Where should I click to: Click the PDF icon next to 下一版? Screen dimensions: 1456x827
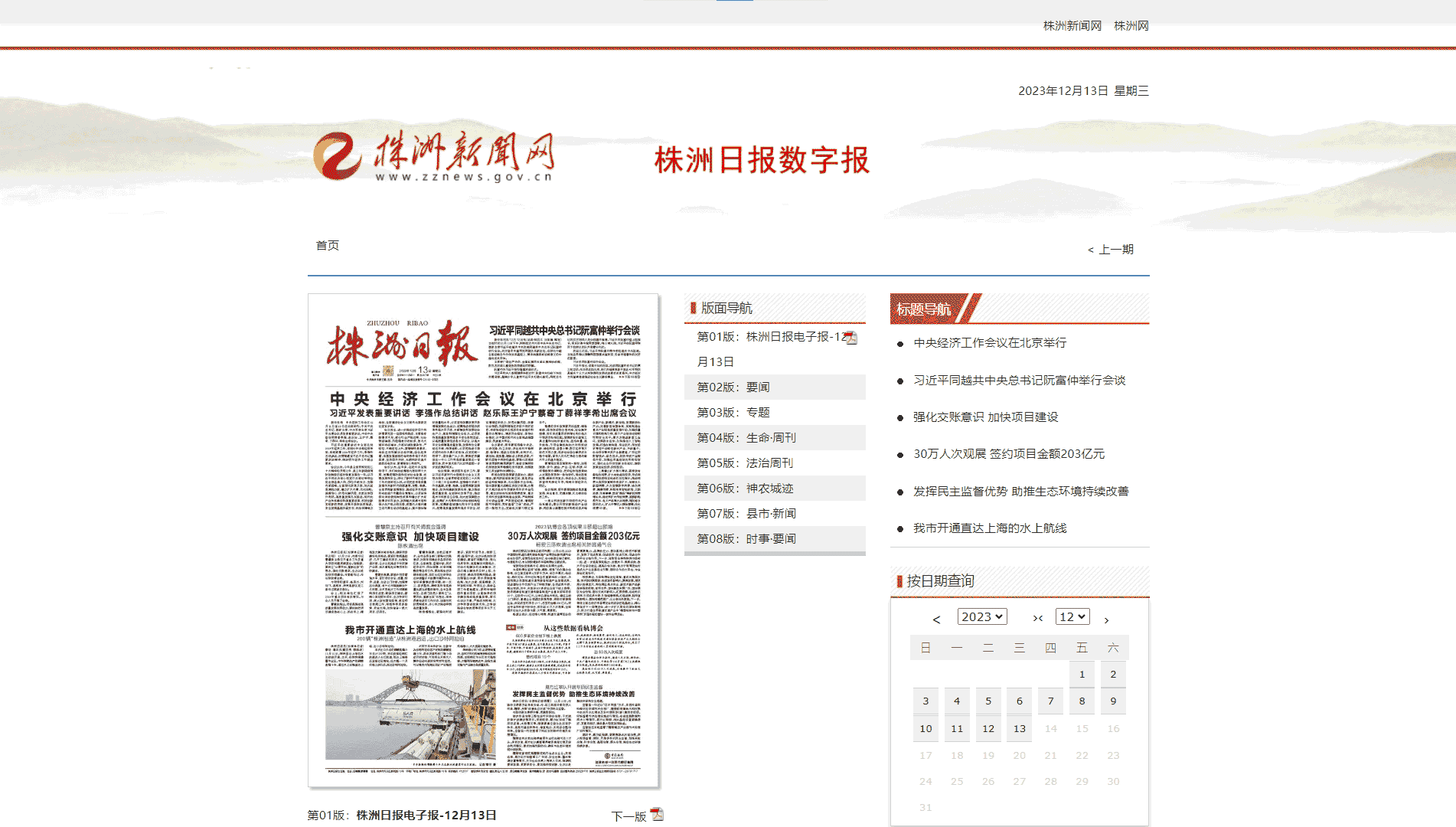point(657,815)
